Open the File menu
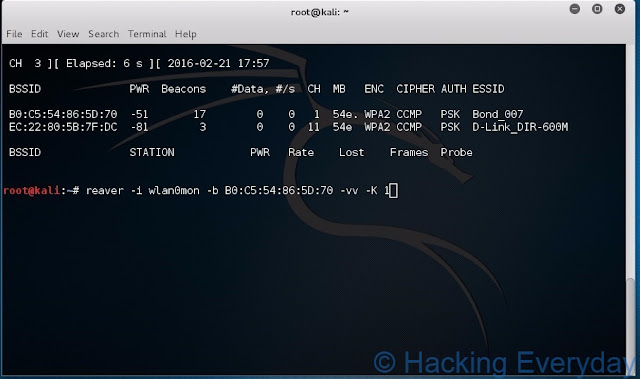The height and width of the screenshot is (379, 640). pos(14,34)
